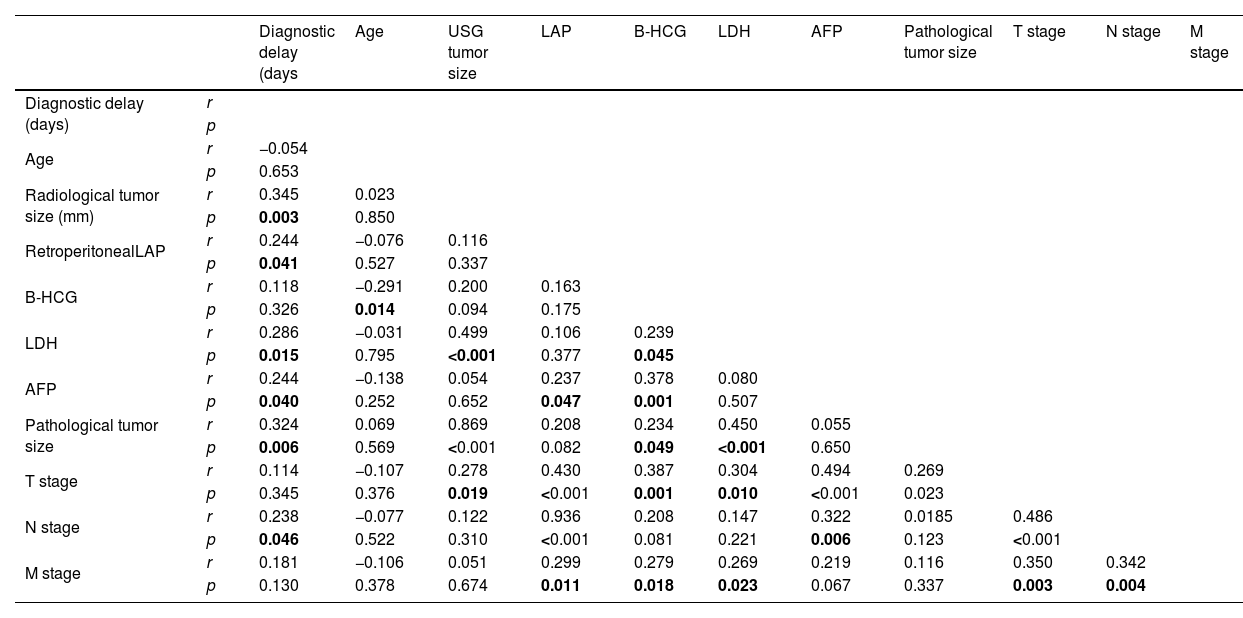Click the LDH row label
The image size is (1243, 618).
tap(41, 344)
